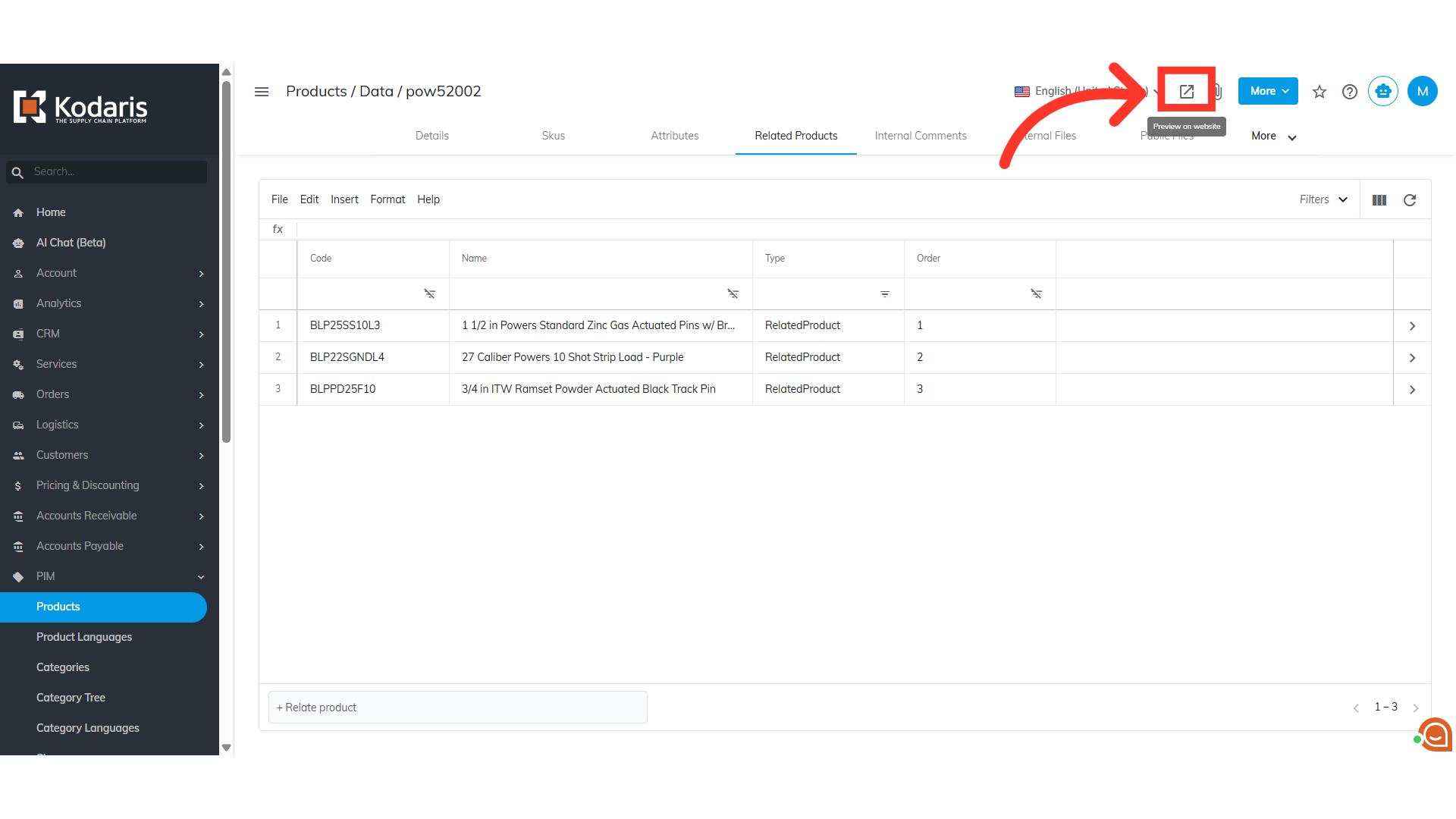Open the help question mark icon

pyautogui.click(x=1350, y=92)
